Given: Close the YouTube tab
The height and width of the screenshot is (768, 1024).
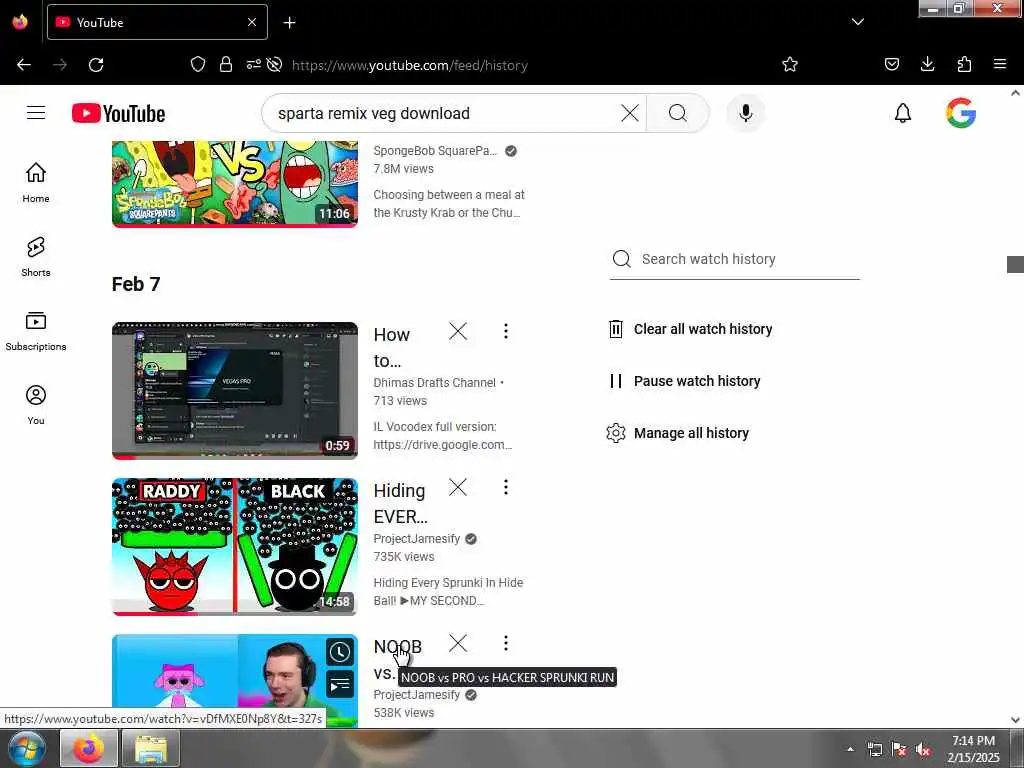Looking at the screenshot, I should pos(252,22).
